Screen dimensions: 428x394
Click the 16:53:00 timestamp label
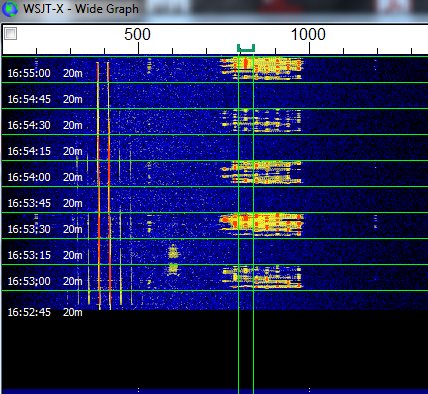click(29, 281)
